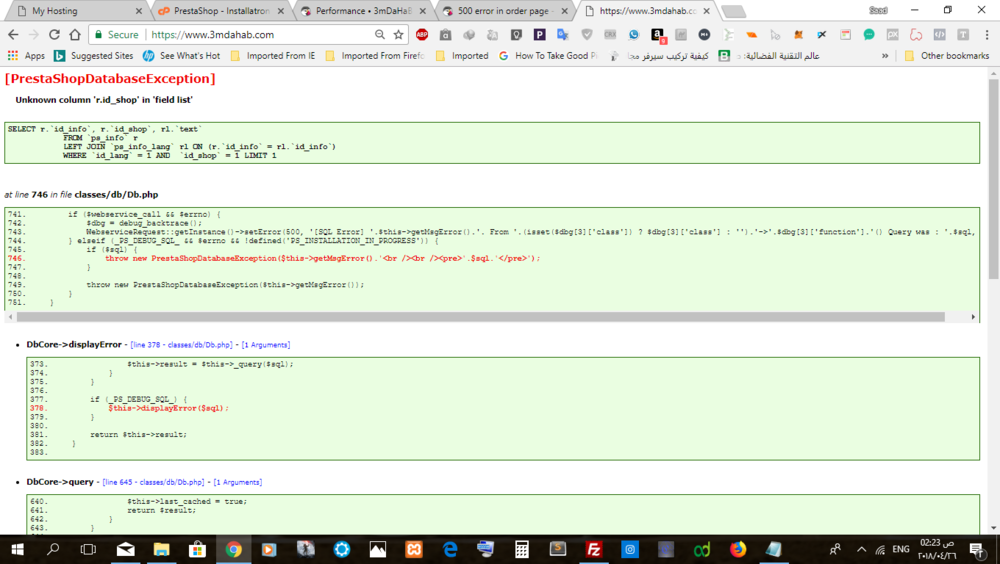1000x564 pixels.
Task: Switch to Performance 3mDaHaB tab
Action: [362, 11]
